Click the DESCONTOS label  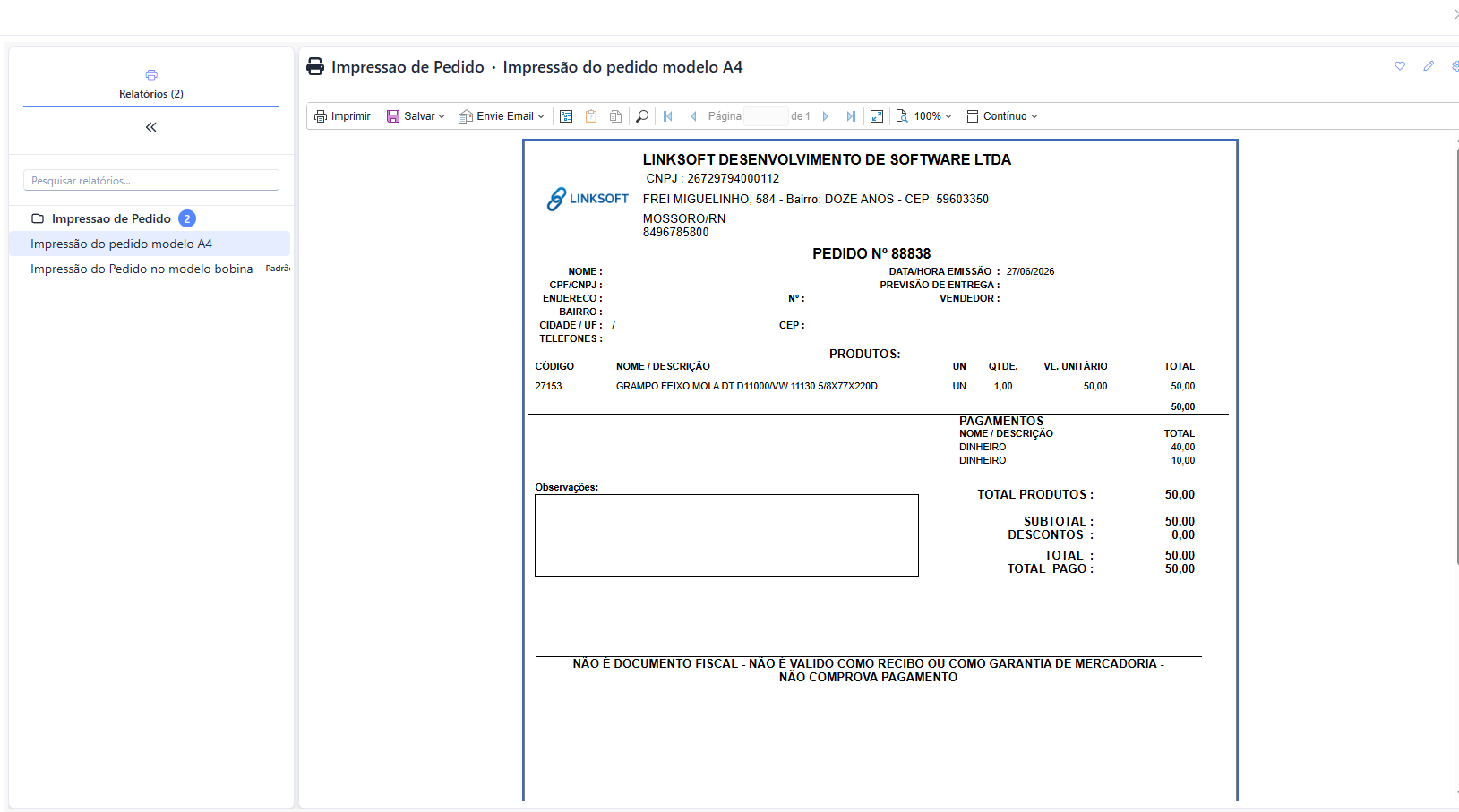(x=1051, y=534)
